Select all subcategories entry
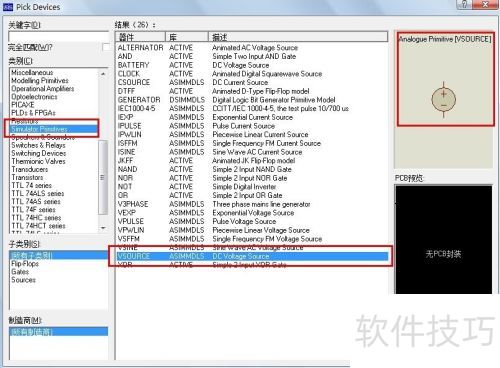Image resolution: width=500 pixels, height=368 pixels. 58,255
